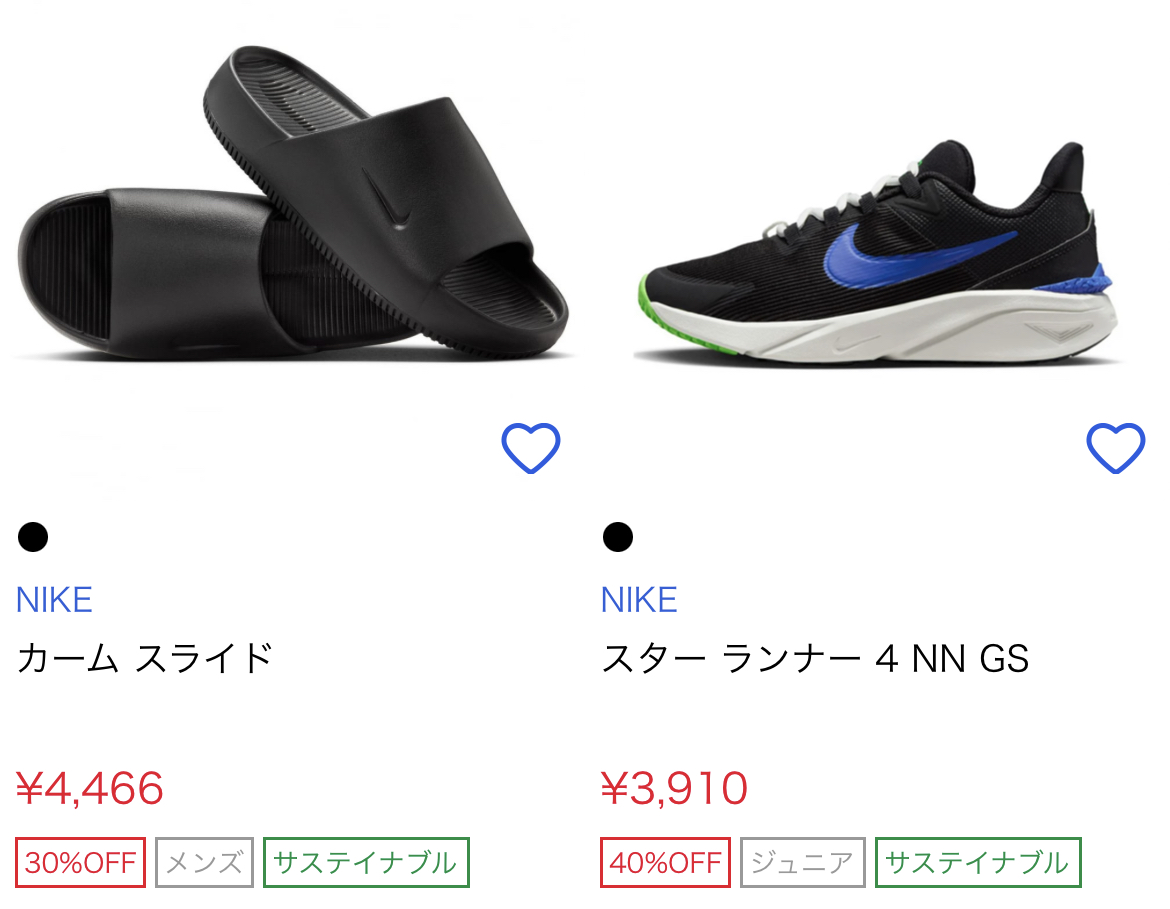
Task: Click the swoosh logo on the black slide
Action: click(387, 199)
